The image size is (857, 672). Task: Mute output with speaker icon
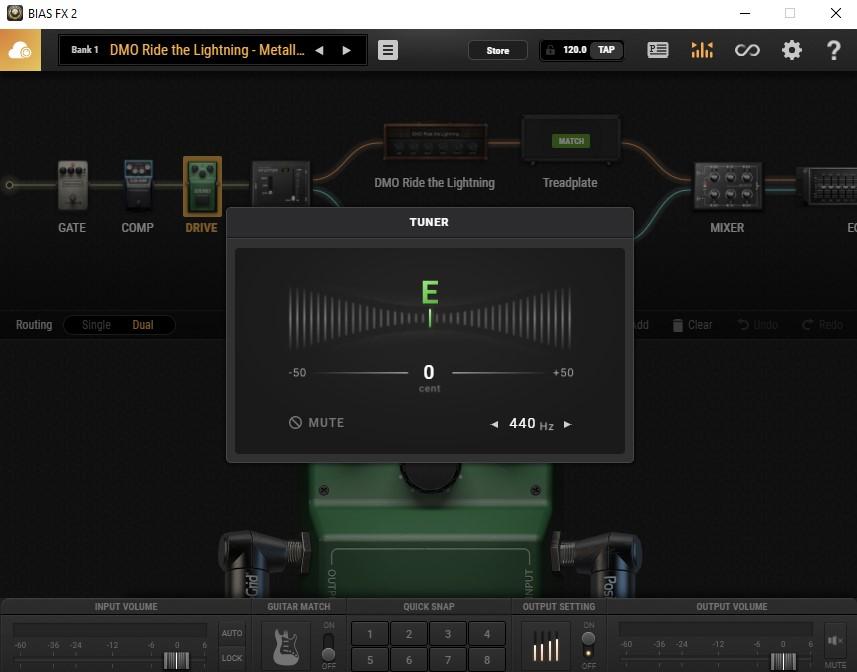(835, 640)
